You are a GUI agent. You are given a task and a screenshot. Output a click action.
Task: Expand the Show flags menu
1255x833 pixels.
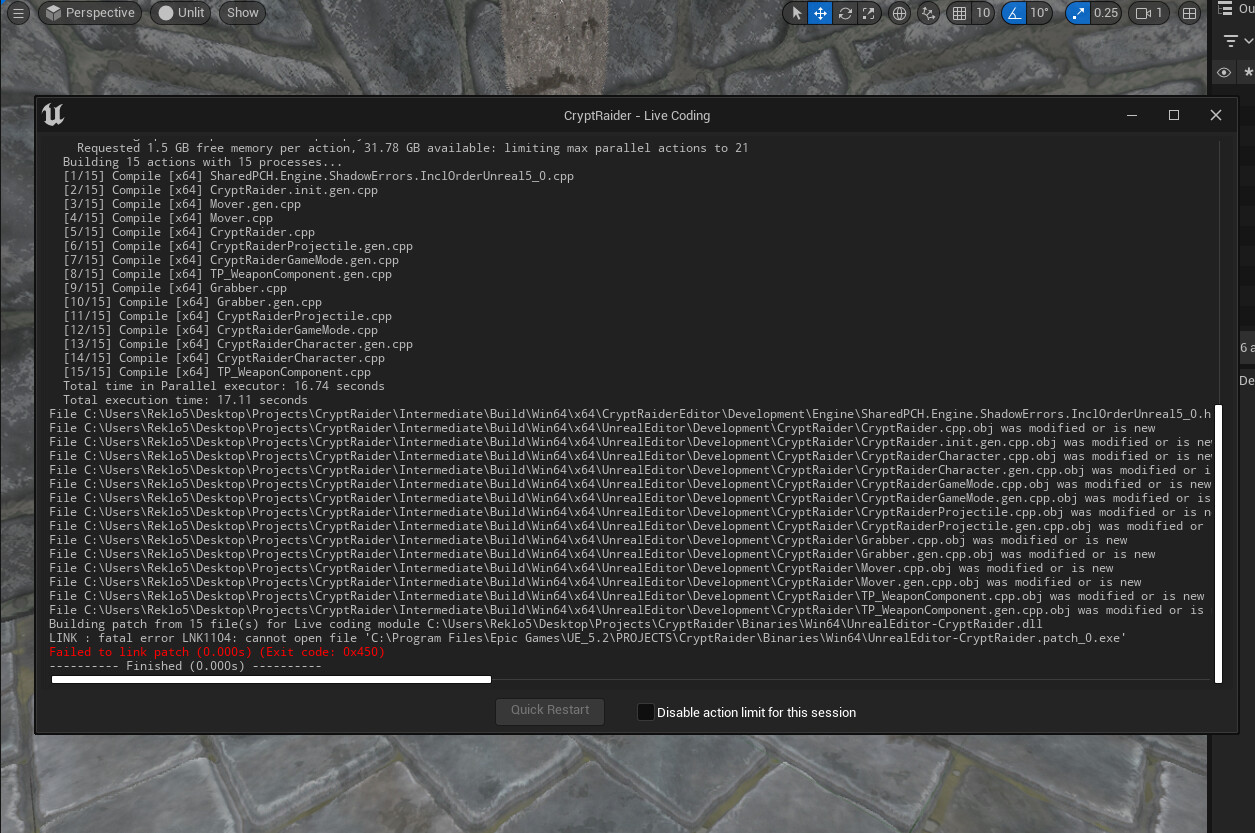click(x=241, y=13)
